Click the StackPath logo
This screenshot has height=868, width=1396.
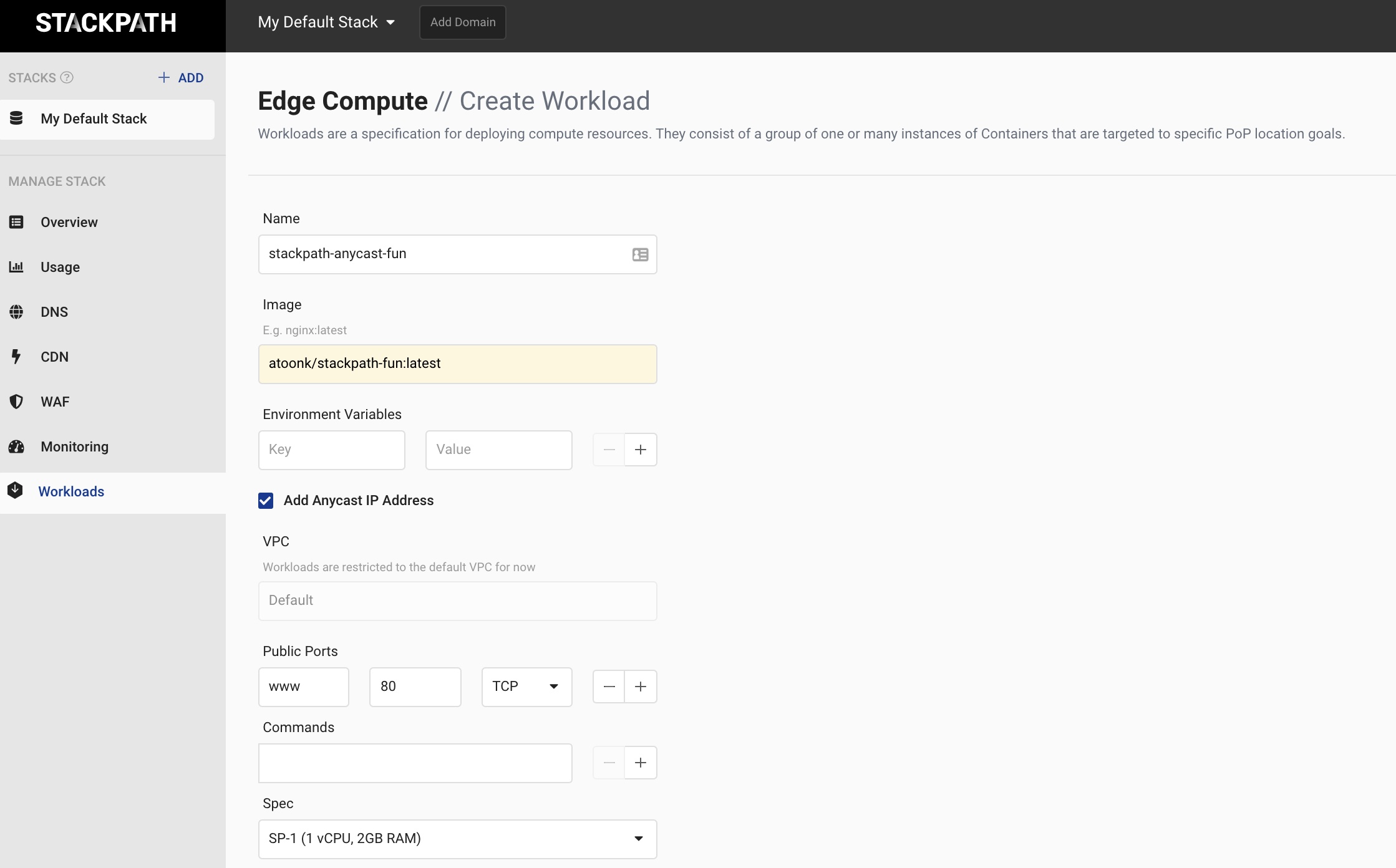point(106,23)
